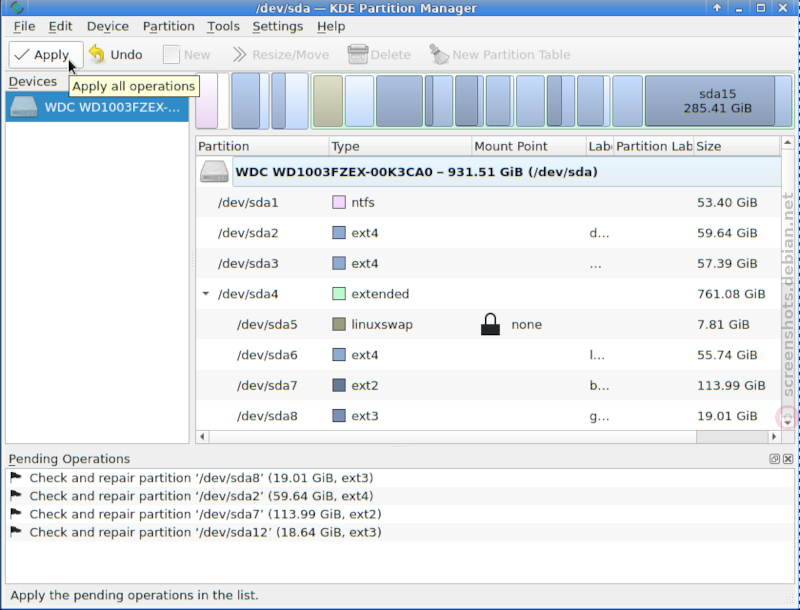Click the 'extended' type text for sda4

point(380,294)
